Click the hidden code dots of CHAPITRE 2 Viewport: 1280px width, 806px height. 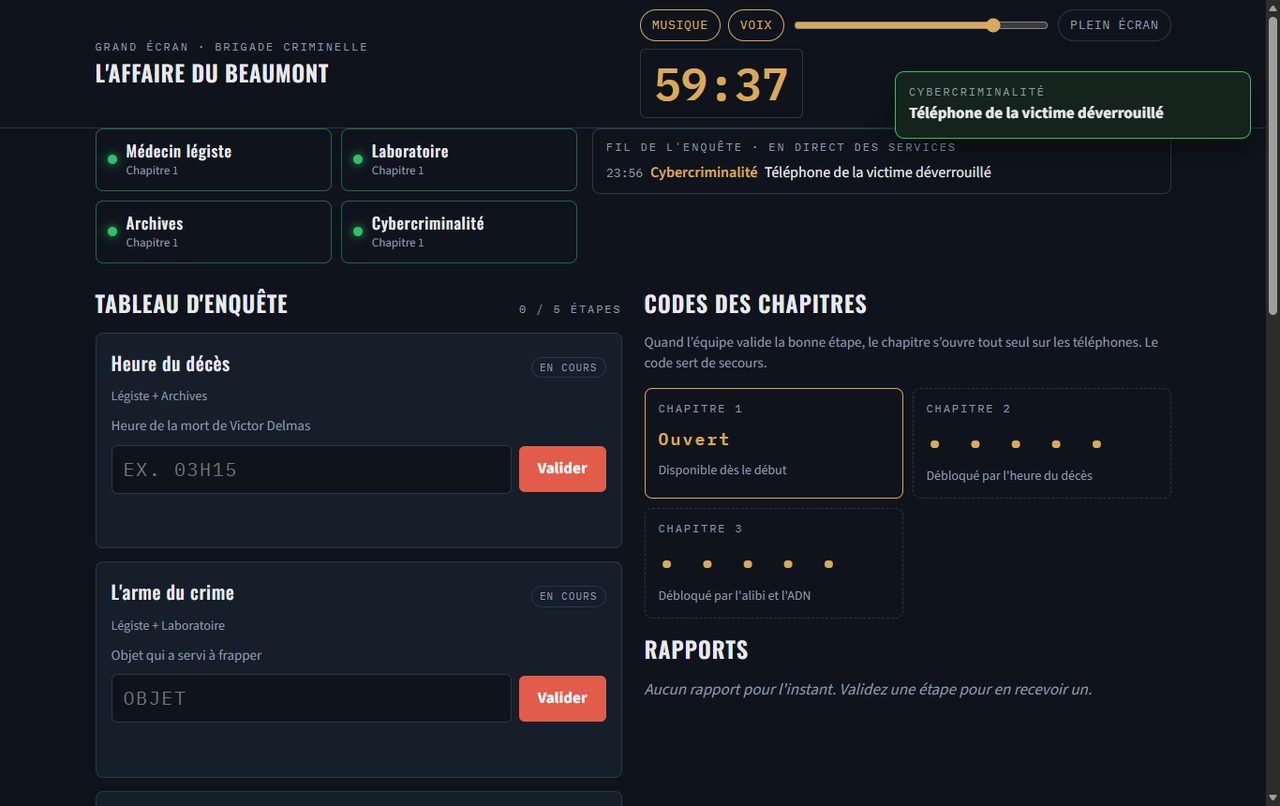[1015, 444]
